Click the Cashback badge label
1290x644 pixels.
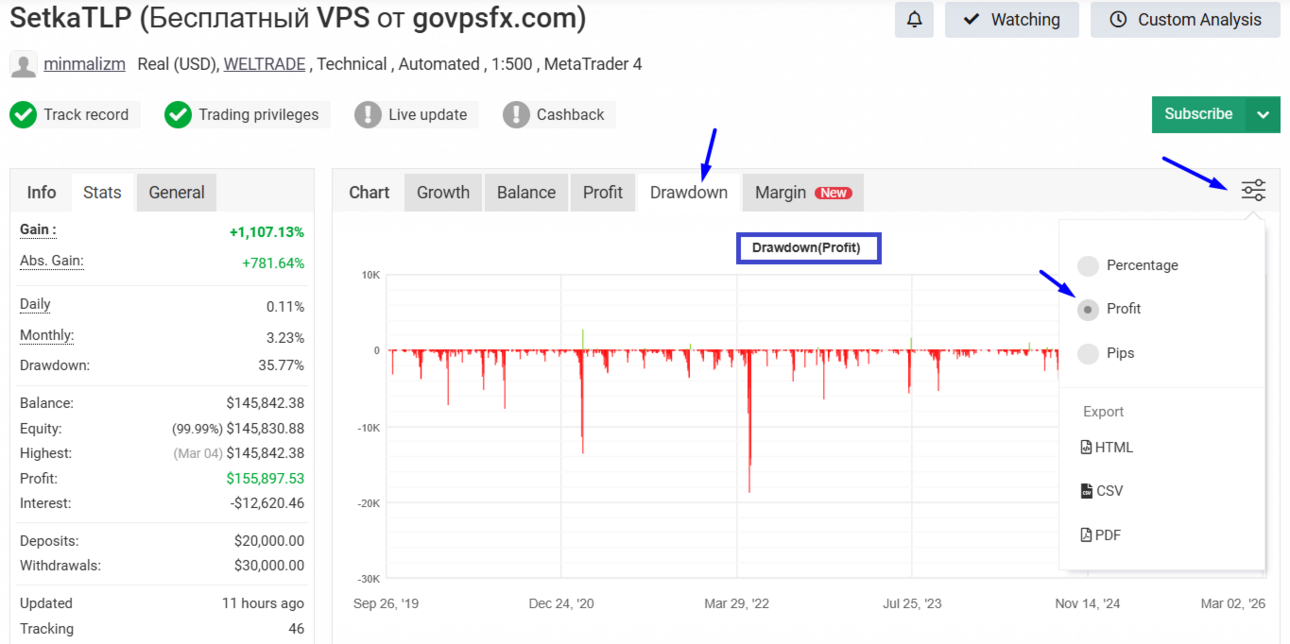click(570, 115)
